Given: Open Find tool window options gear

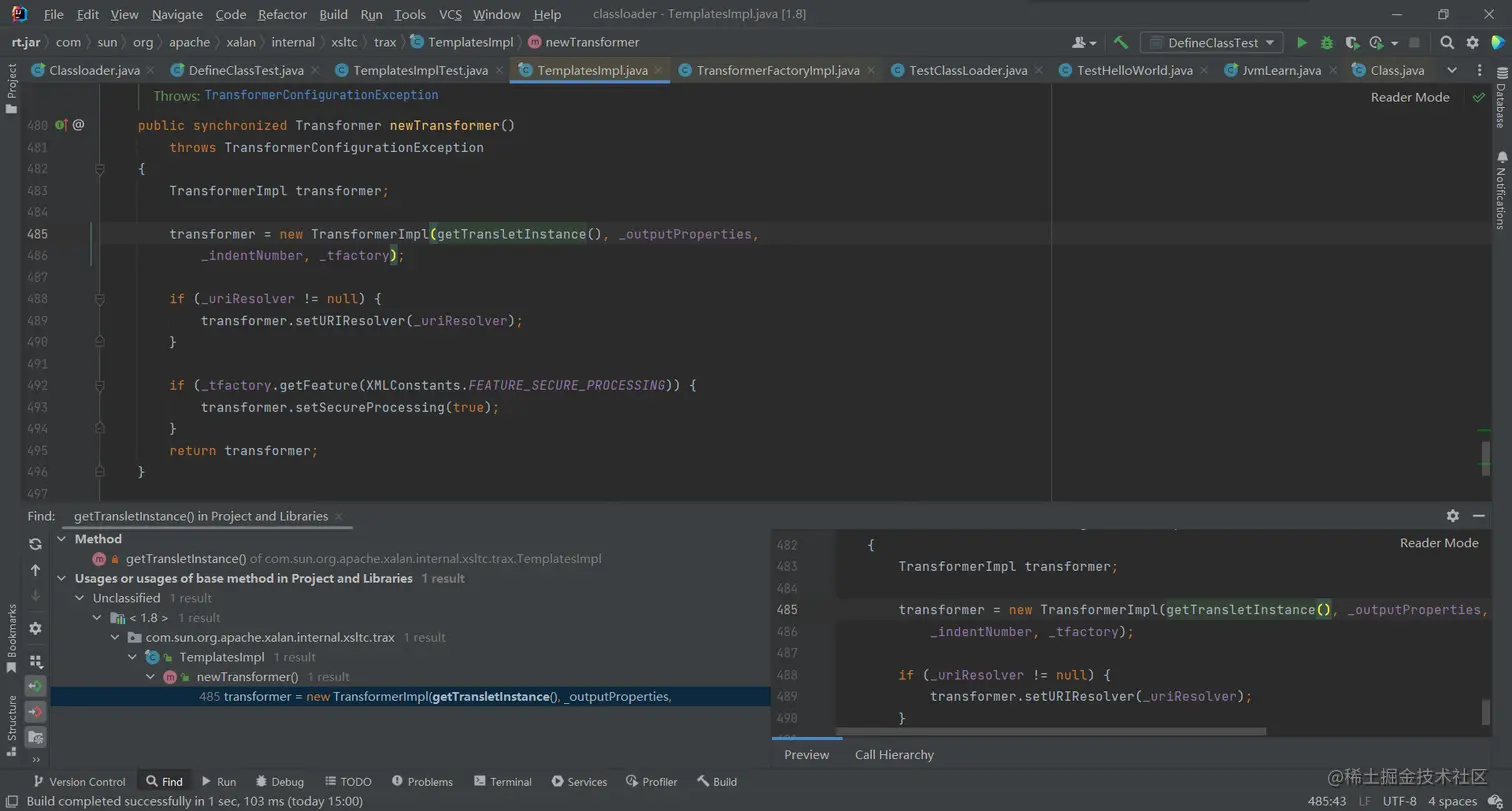Looking at the screenshot, I should click(1453, 516).
